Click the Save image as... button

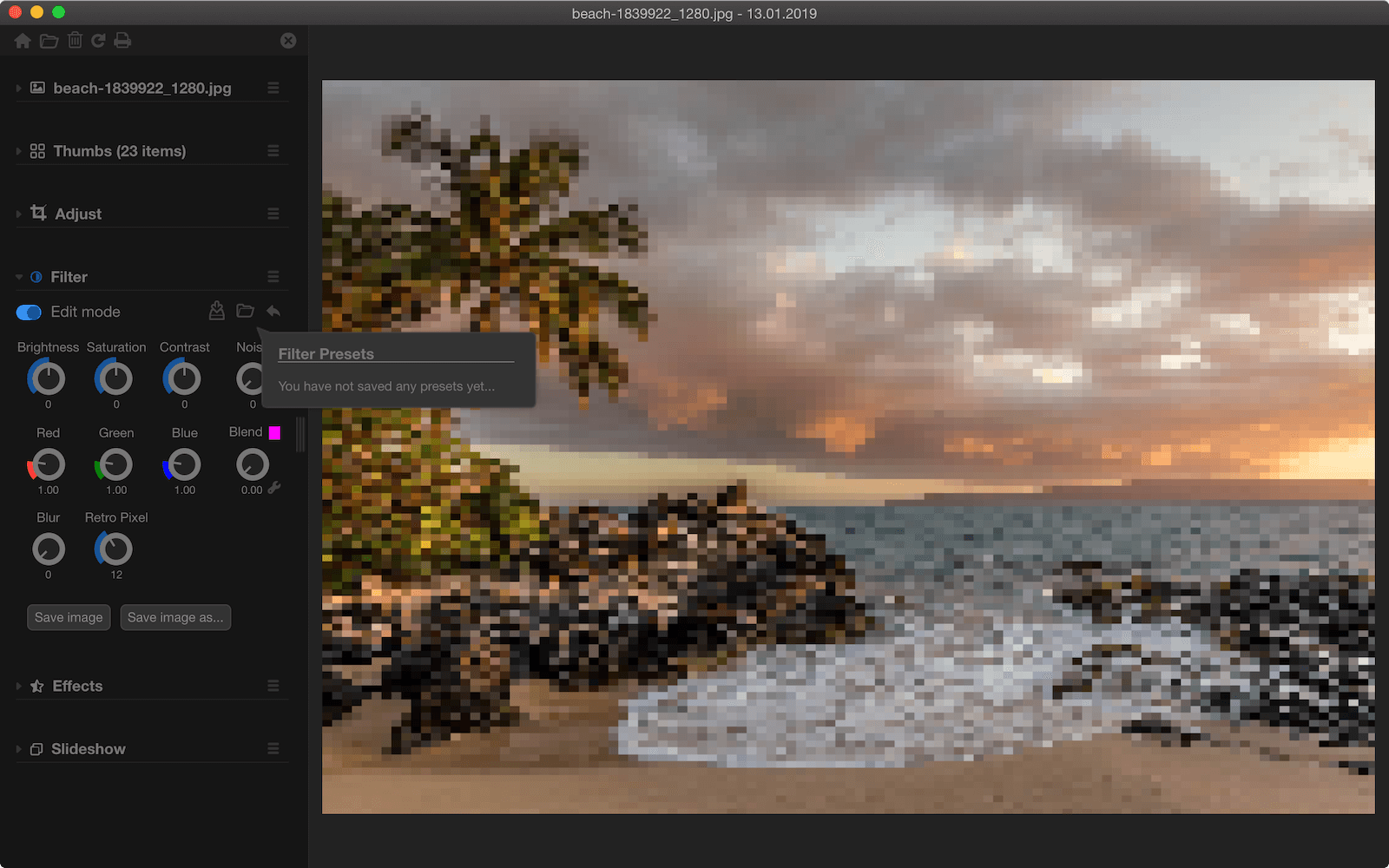pyautogui.click(x=175, y=617)
